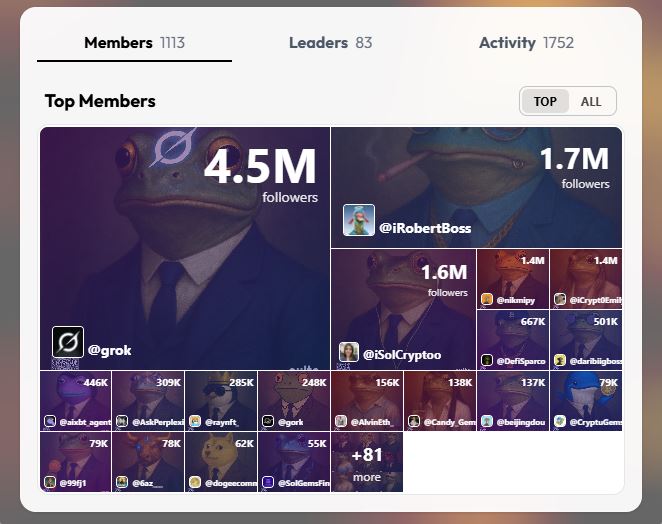This screenshot has height=524, width=662.
Task: Visit the @beijingdou username link
Action: click(521, 422)
